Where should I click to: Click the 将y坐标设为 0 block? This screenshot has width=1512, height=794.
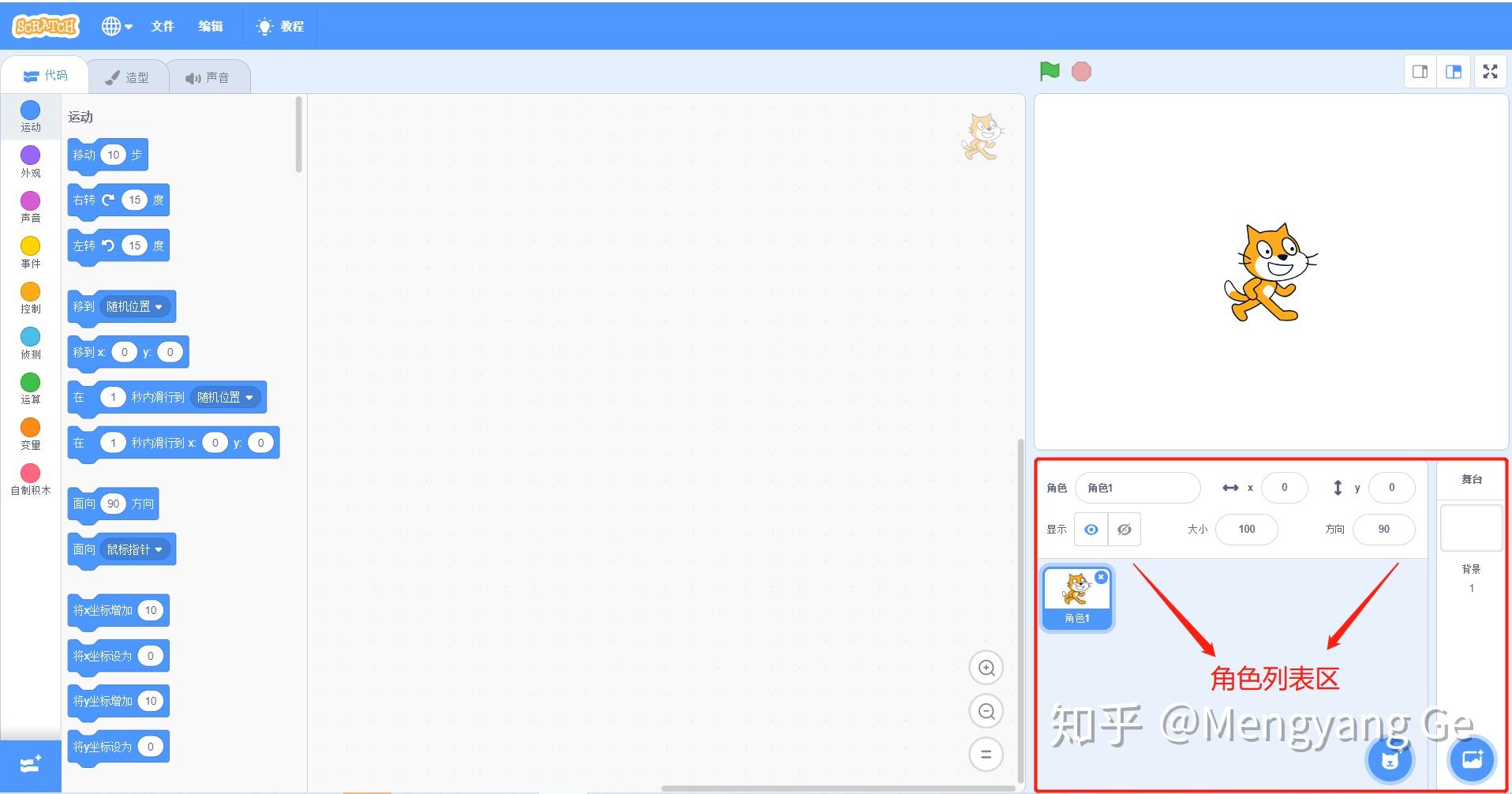click(x=118, y=747)
